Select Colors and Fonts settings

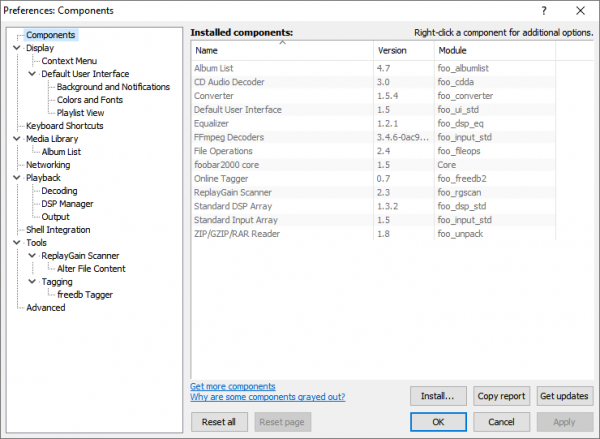(x=92, y=100)
